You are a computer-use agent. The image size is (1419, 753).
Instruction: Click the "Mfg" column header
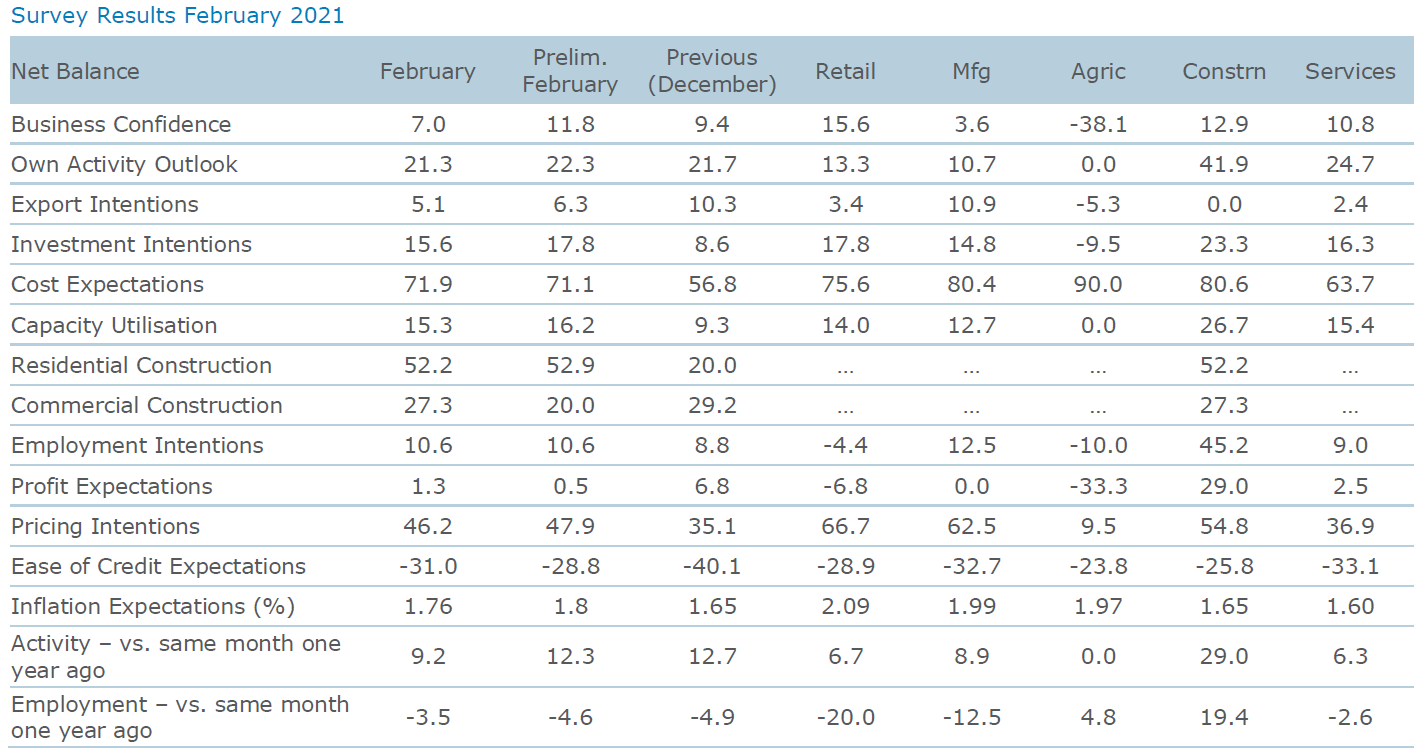(x=971, y=71)
